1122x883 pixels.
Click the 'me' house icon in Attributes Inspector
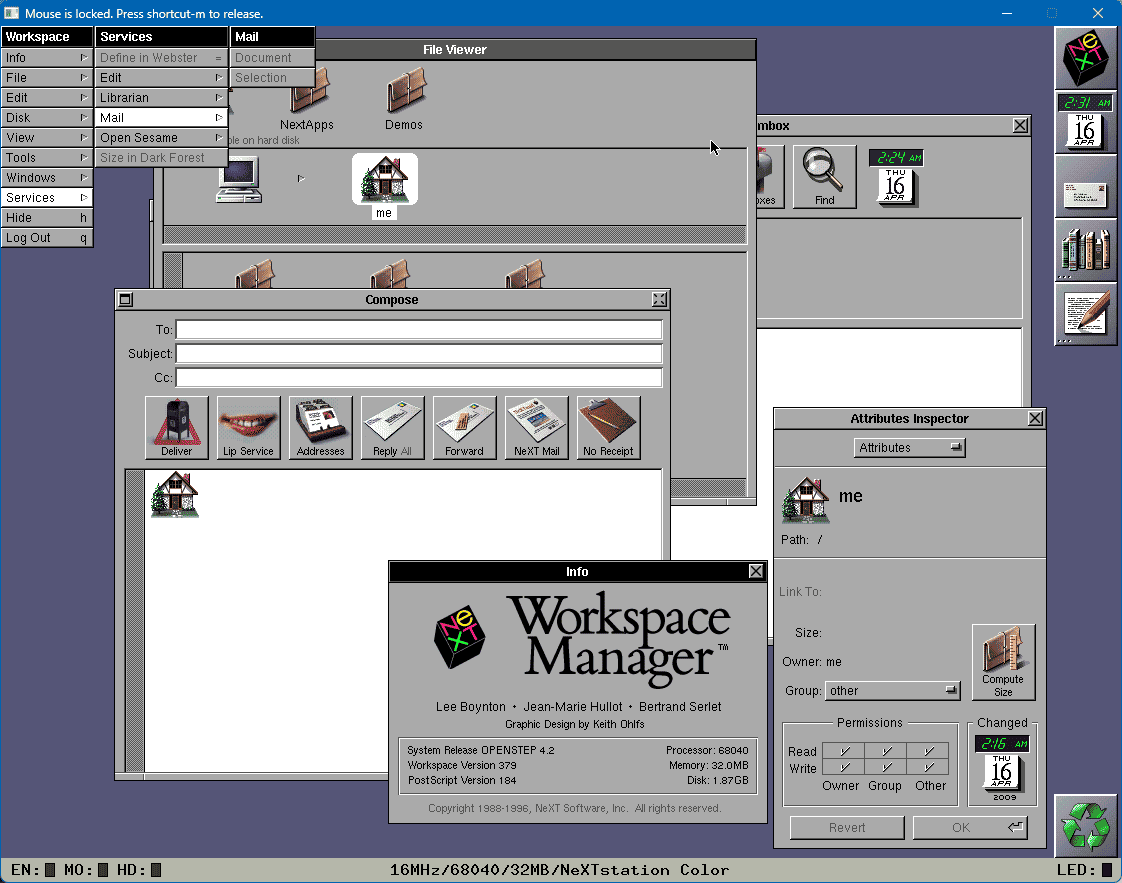(x=806, y=499)
